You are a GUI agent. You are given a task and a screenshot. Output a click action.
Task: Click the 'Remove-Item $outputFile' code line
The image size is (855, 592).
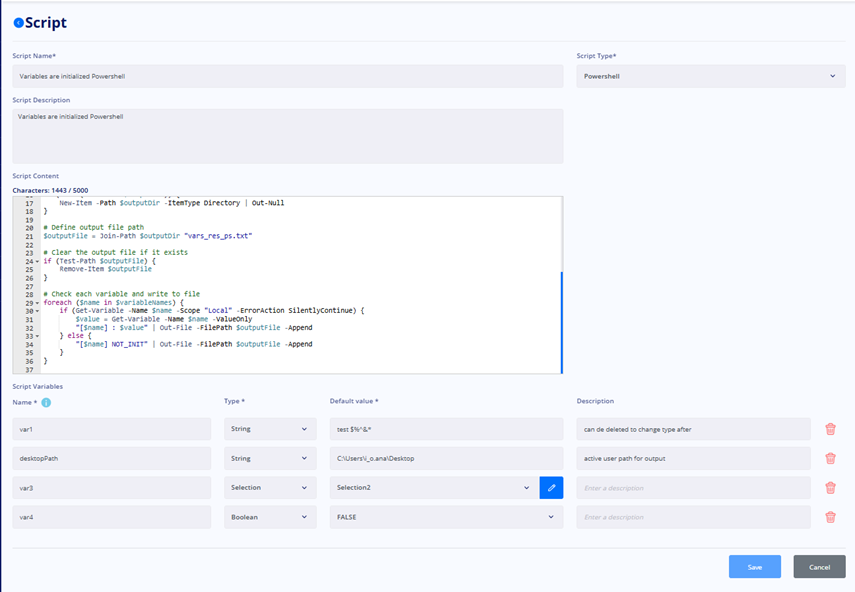point(106,269)
